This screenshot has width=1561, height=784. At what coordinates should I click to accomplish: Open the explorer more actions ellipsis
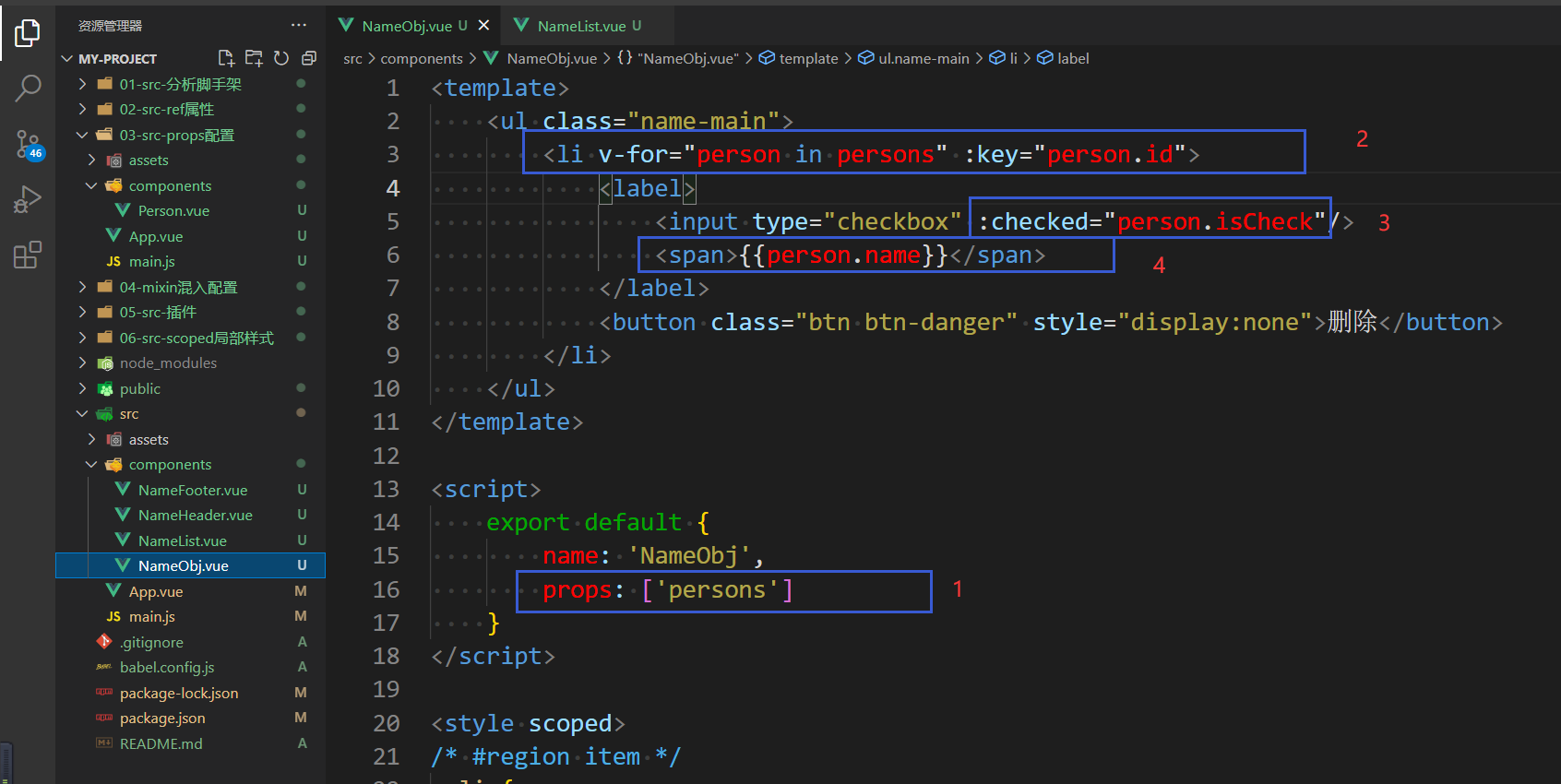[298, 25]
